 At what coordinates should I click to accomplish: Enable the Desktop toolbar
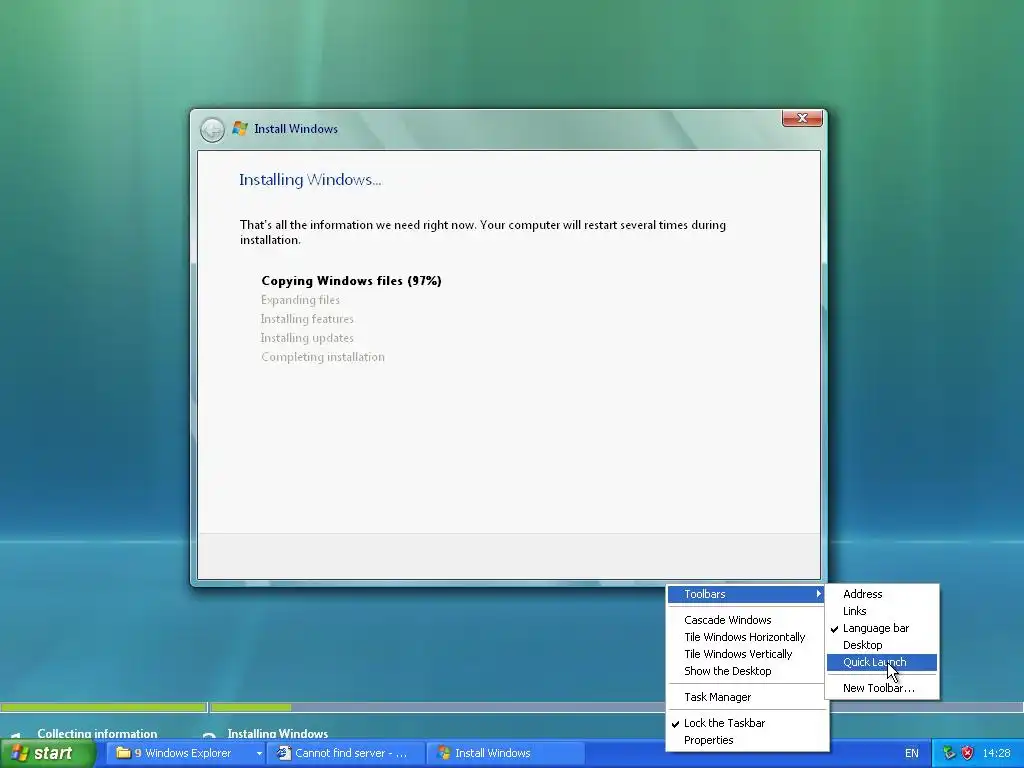pos(882,645)
